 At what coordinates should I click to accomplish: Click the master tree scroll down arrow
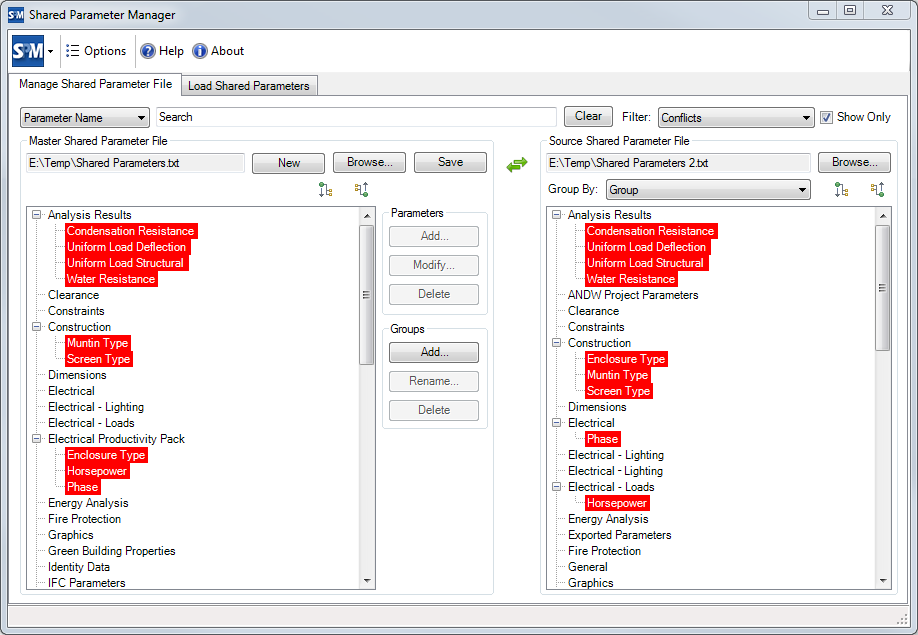coord(367,581)
